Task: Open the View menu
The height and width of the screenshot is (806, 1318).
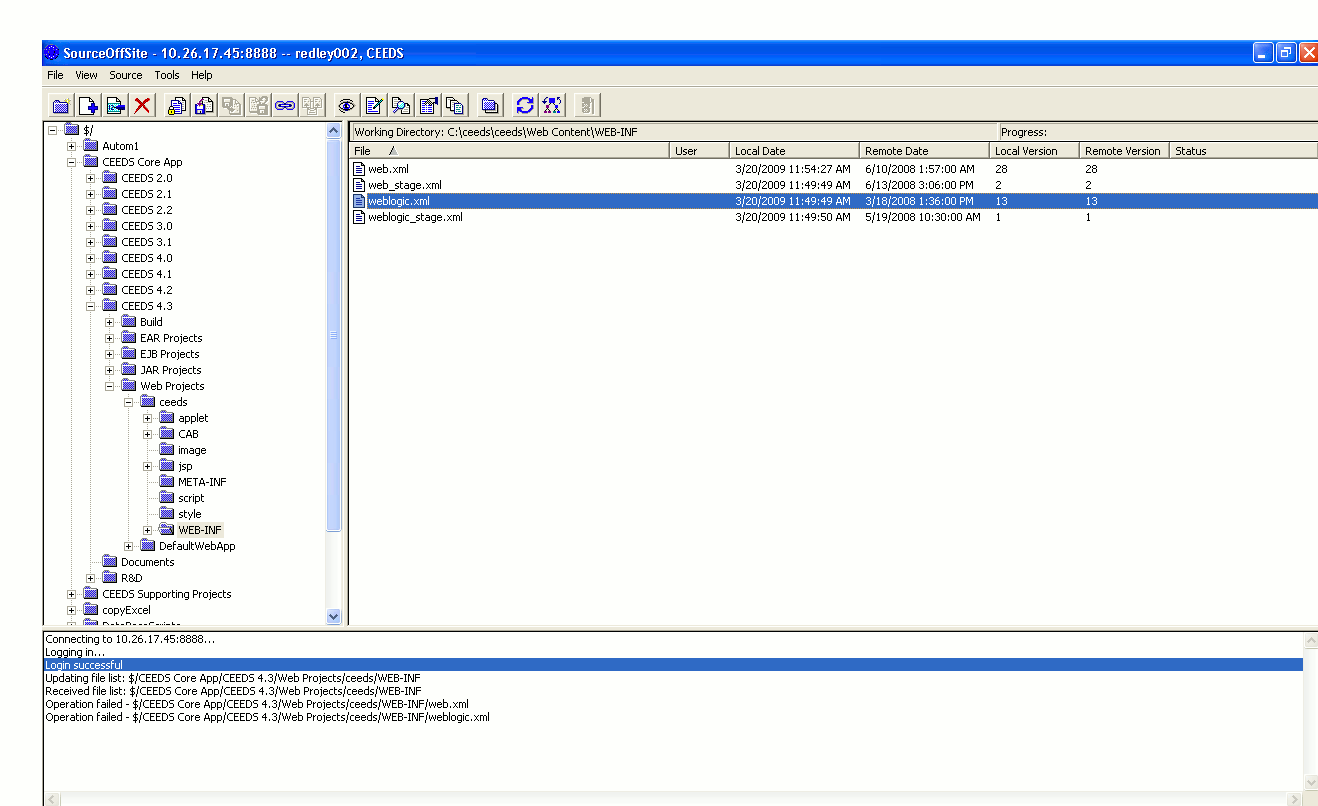Action: click(x=87, y=75)
